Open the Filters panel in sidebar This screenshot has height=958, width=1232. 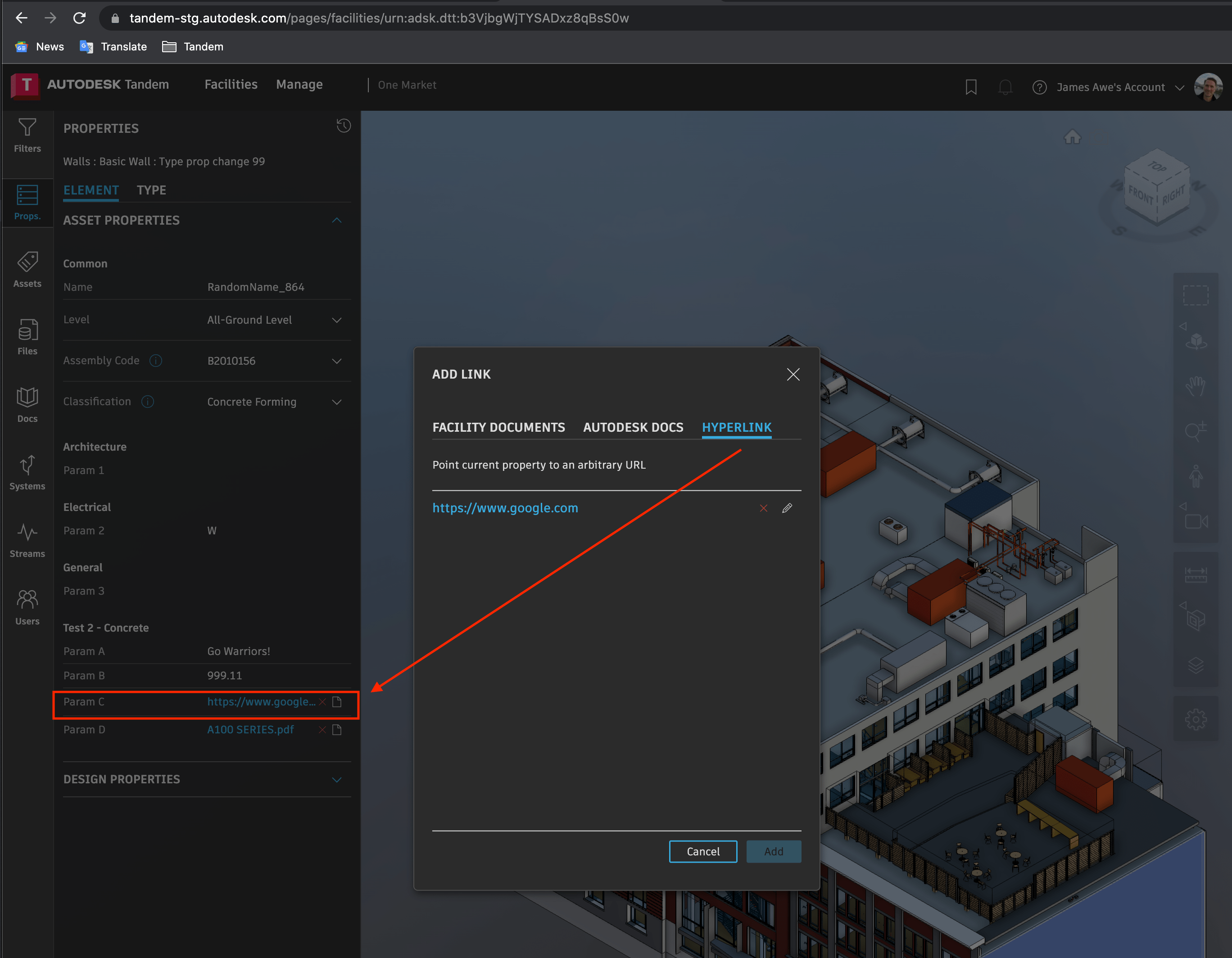coord(27,136)
